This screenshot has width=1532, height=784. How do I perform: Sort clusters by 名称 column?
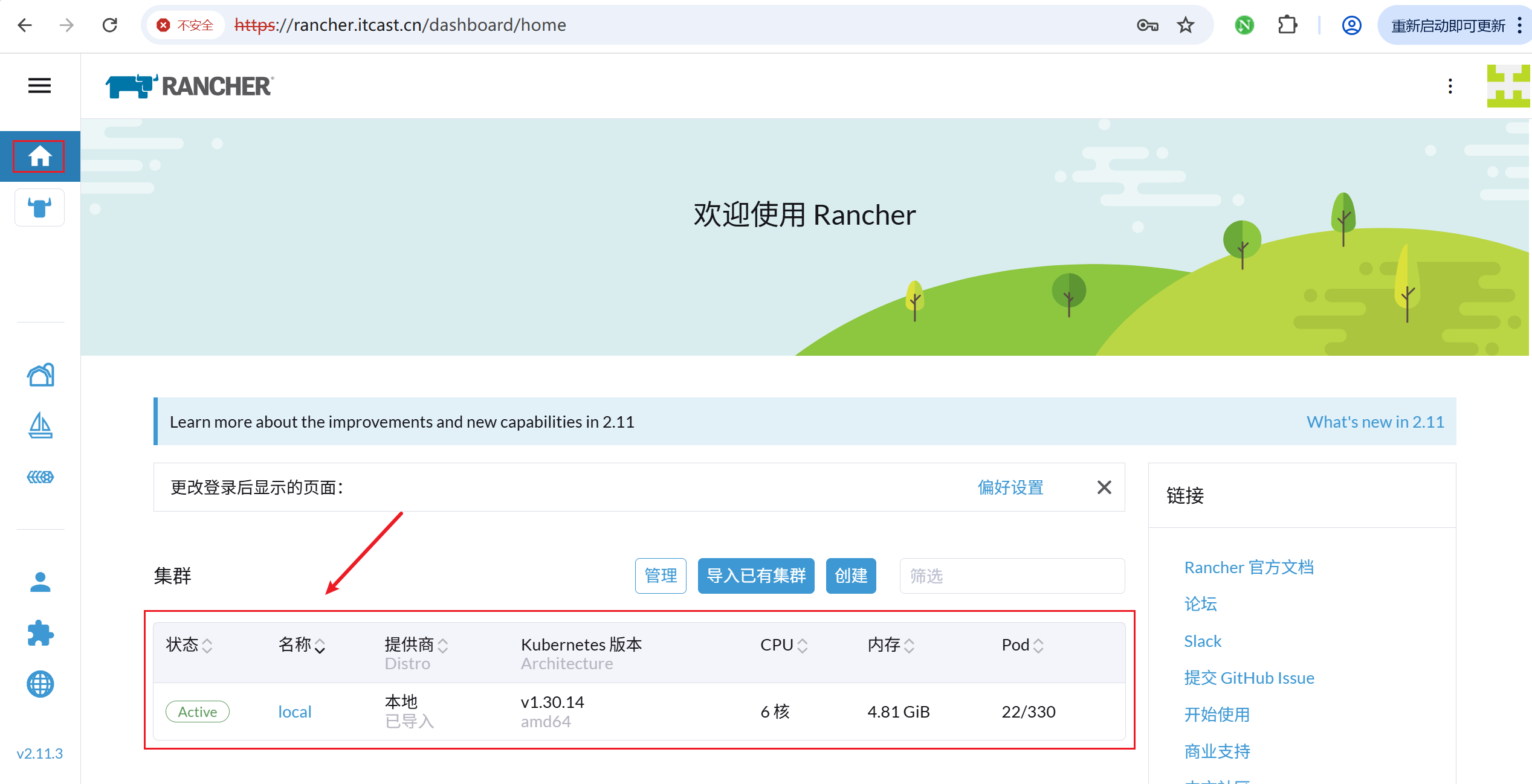pos(302,645)
